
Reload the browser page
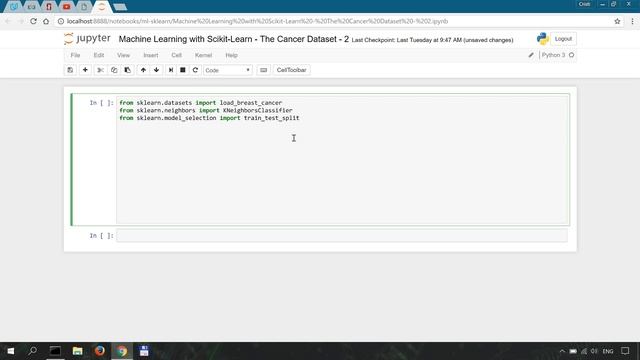point(33,21)
